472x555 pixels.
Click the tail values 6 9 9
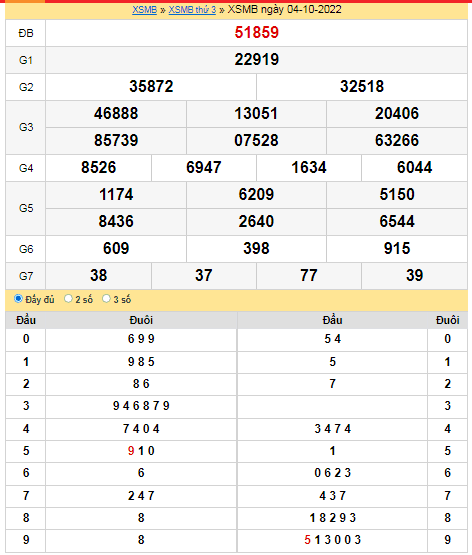click(x=141, y=339)
